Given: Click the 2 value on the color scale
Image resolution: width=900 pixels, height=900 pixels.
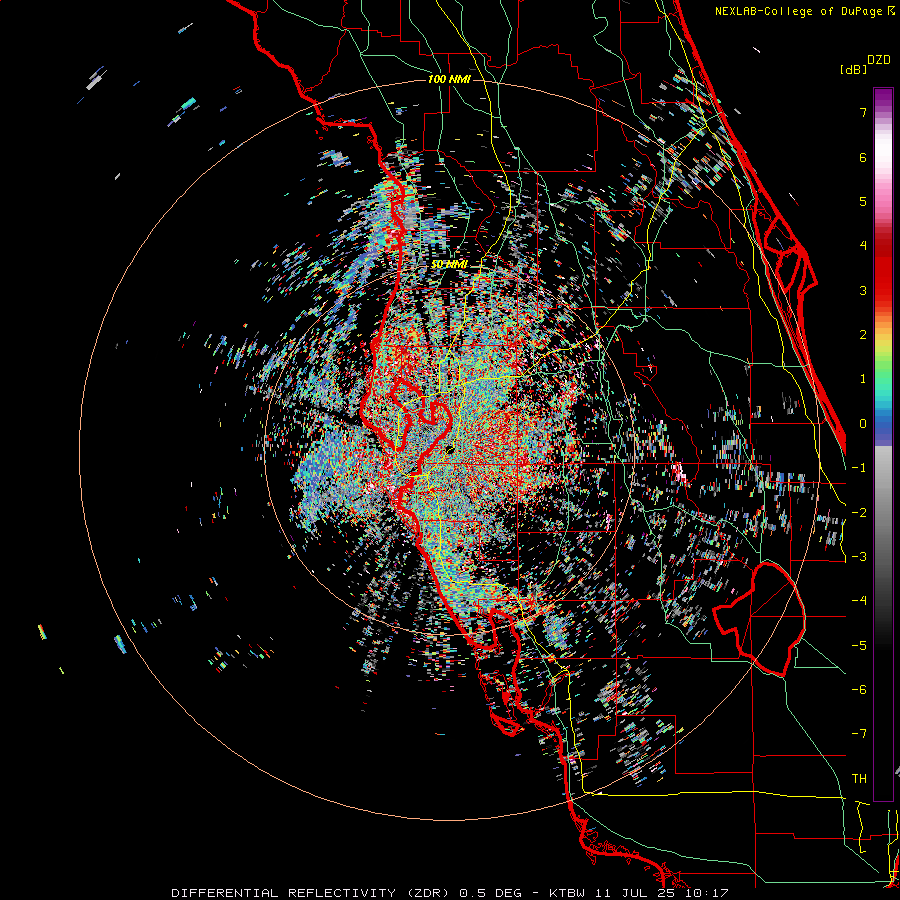Looking at the screenshot, I should [x=863, y=335].
